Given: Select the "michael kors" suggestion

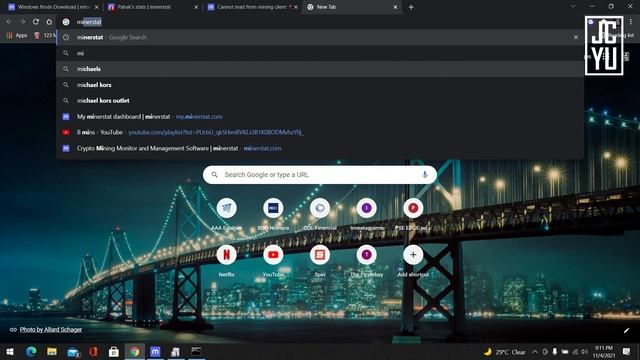Looking at the screenshot, I should coord(320,85).
